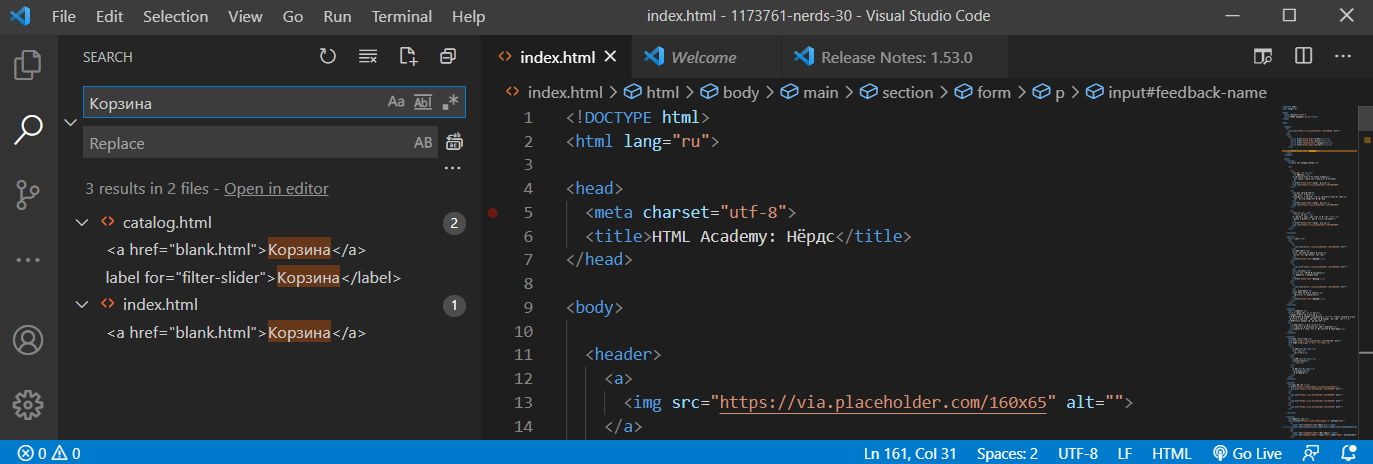Collapse the Replace field chevron
The image size is (1373, 464).
(x=70, y=122)
